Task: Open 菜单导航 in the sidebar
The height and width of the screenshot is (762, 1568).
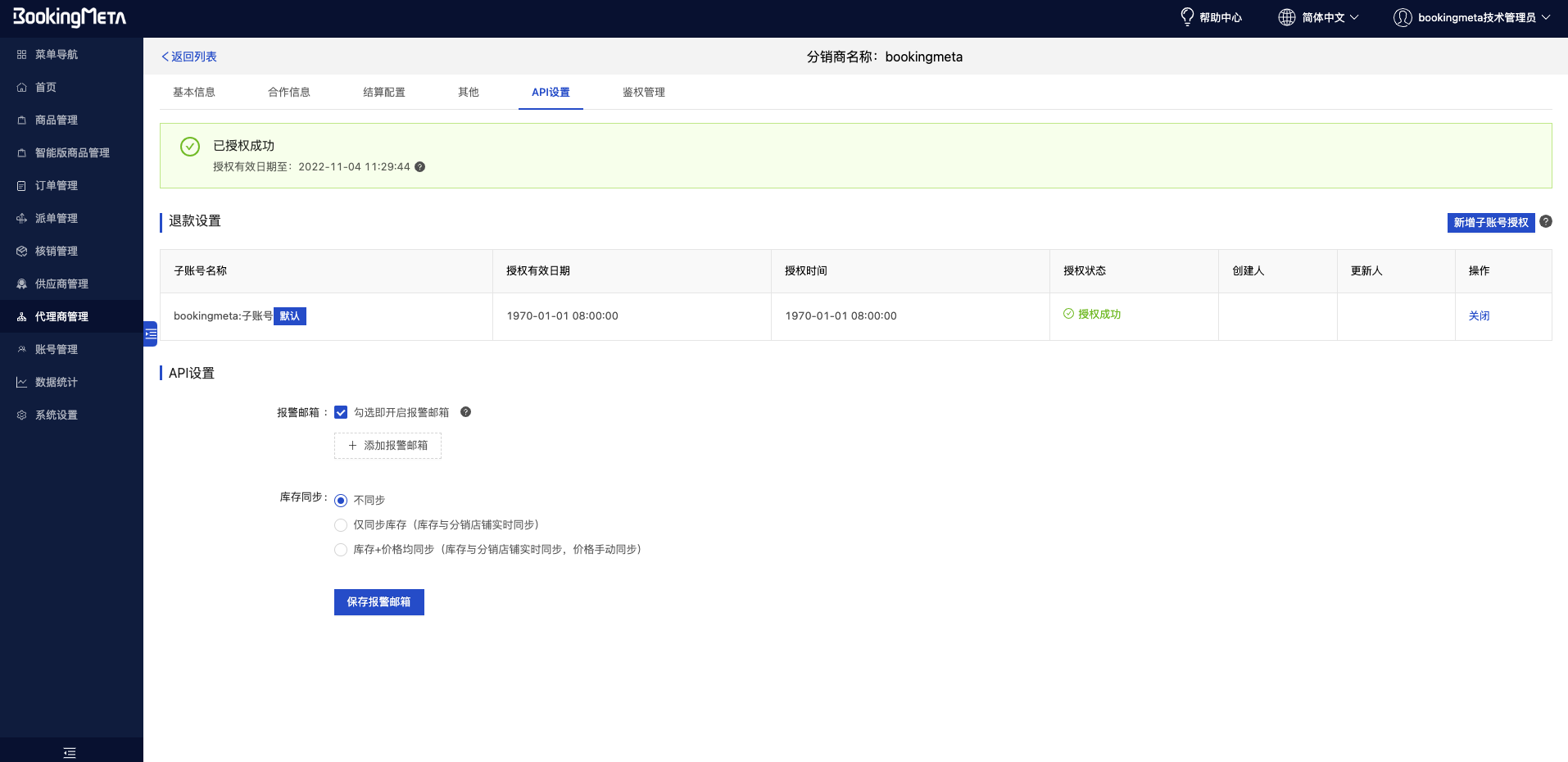Action: [56, 55]
